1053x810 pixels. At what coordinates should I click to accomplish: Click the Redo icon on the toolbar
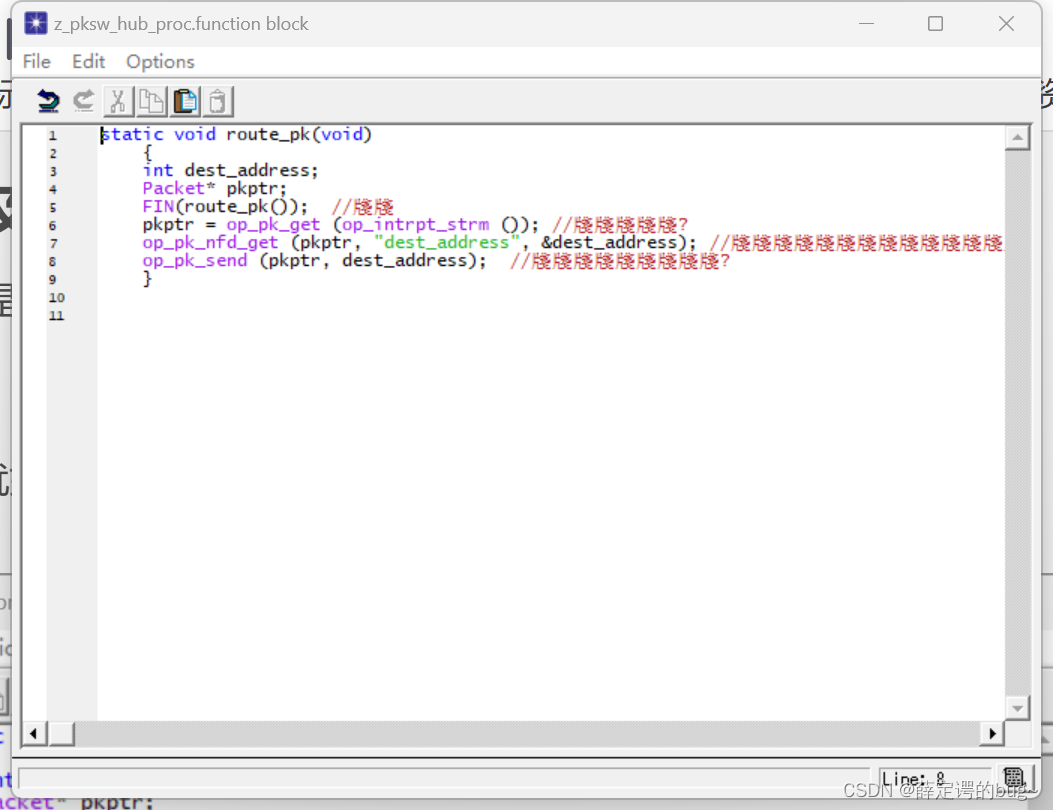[x=83, y=100]
